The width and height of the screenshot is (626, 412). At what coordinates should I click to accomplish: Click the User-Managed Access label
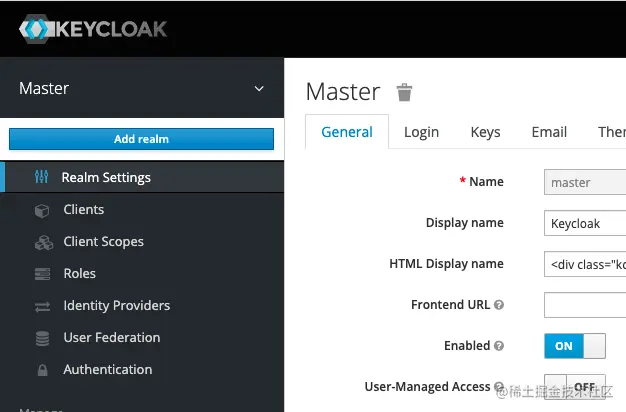pos(427,387)
